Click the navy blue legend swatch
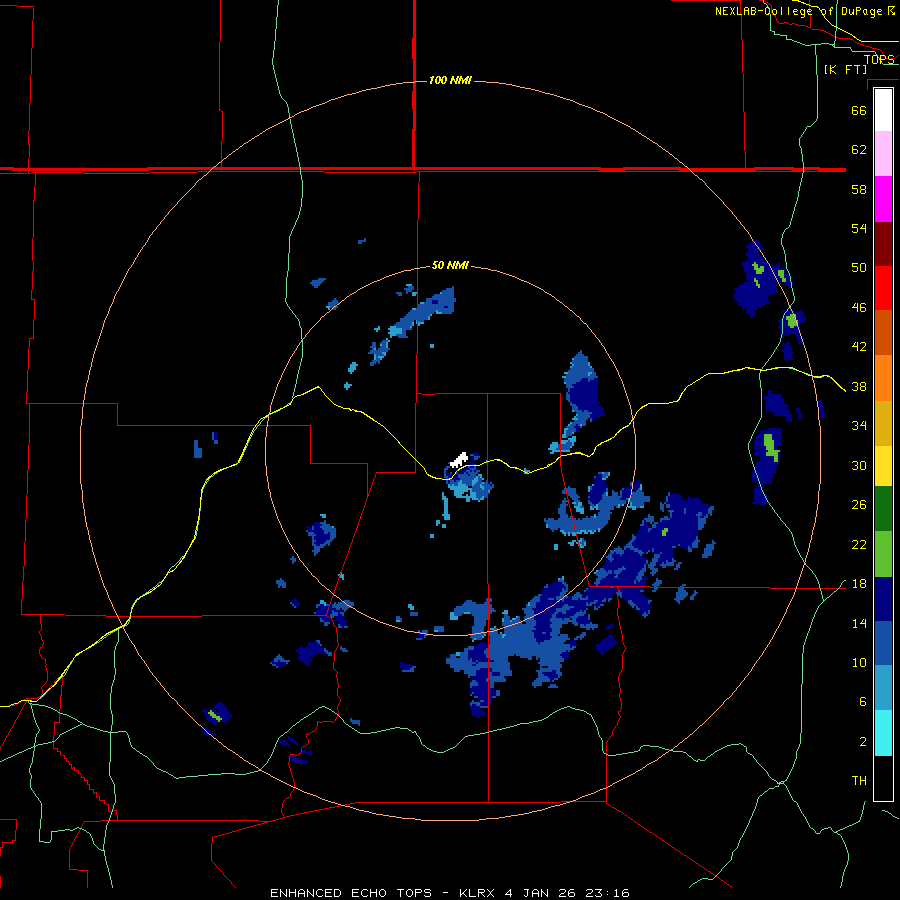 tap(883, 599)
